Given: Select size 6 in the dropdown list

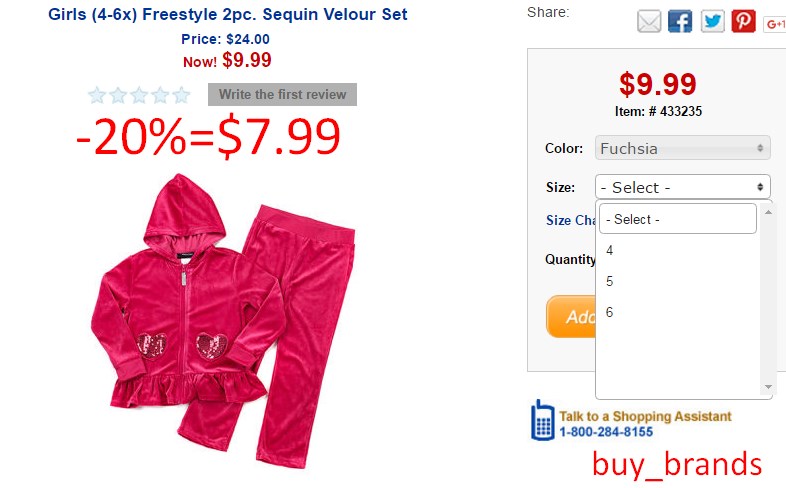Looking at the screenshot, I should click(x=678, y=312).
